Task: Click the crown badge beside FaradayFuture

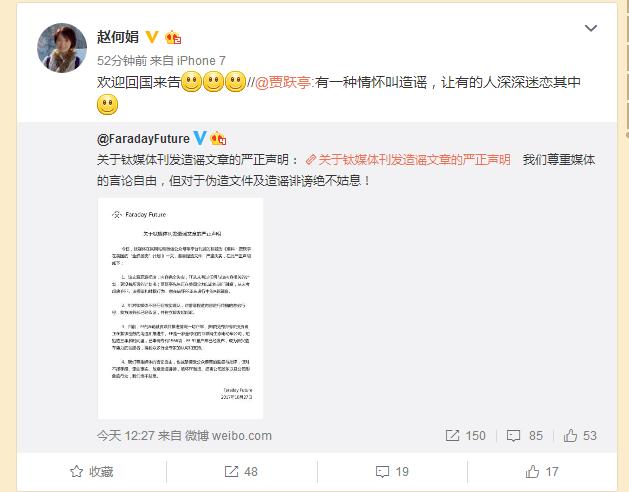Action: (218, 138)
